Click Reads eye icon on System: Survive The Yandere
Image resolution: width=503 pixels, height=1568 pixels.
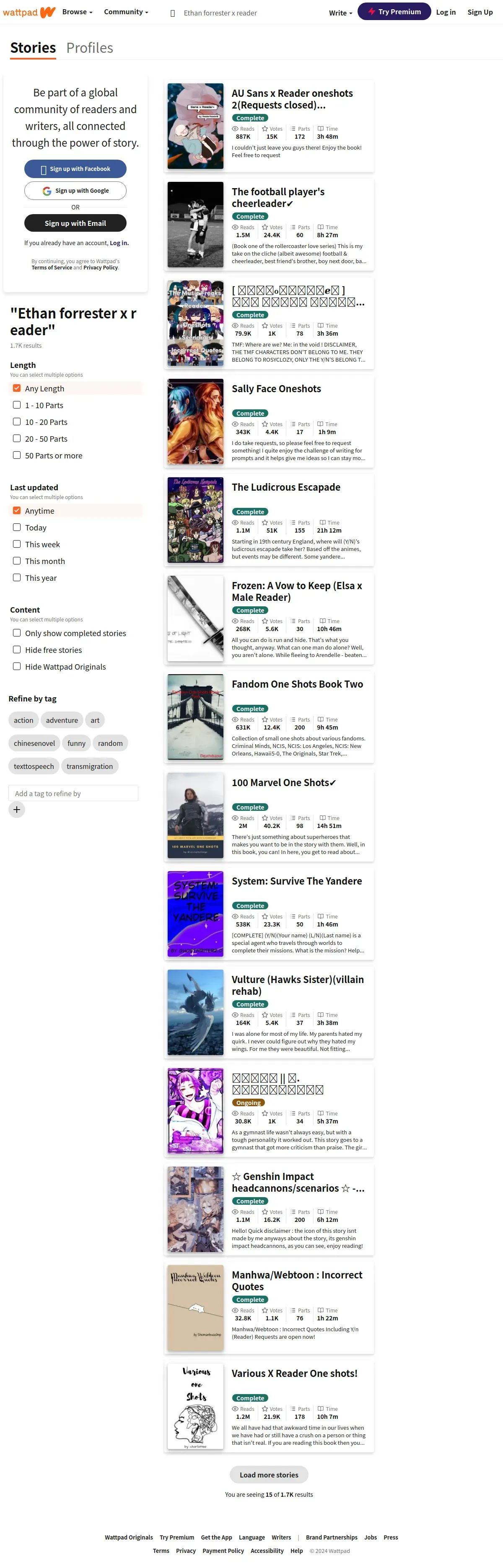coord(235,917)
